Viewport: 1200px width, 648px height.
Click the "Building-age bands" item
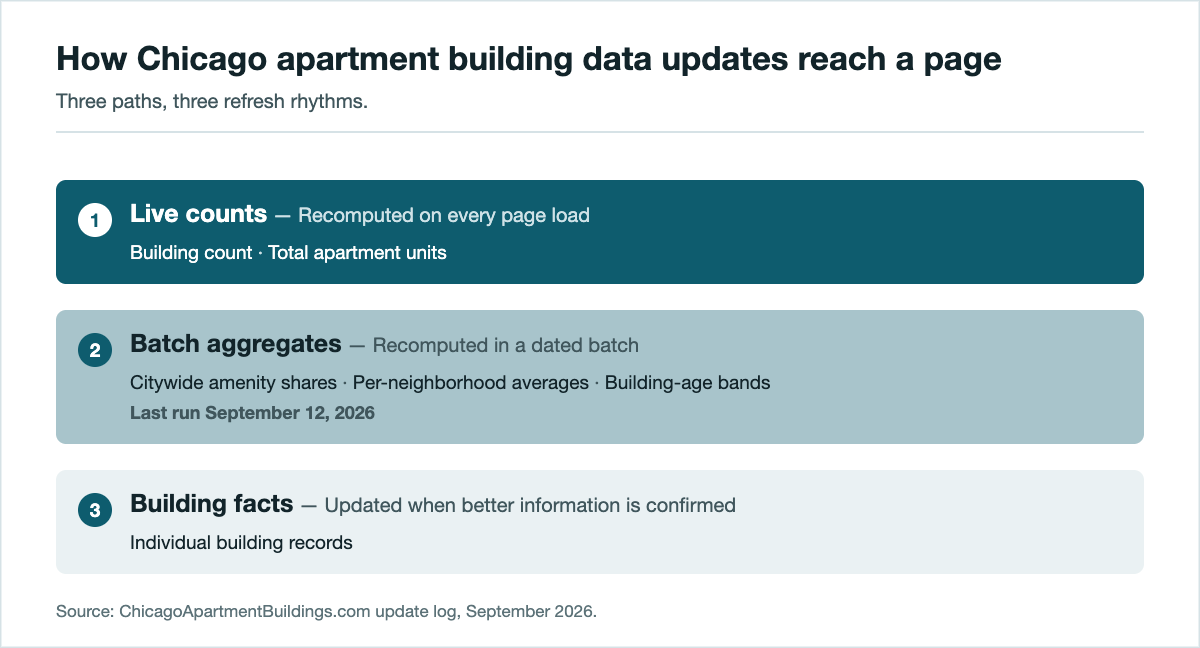688,383
